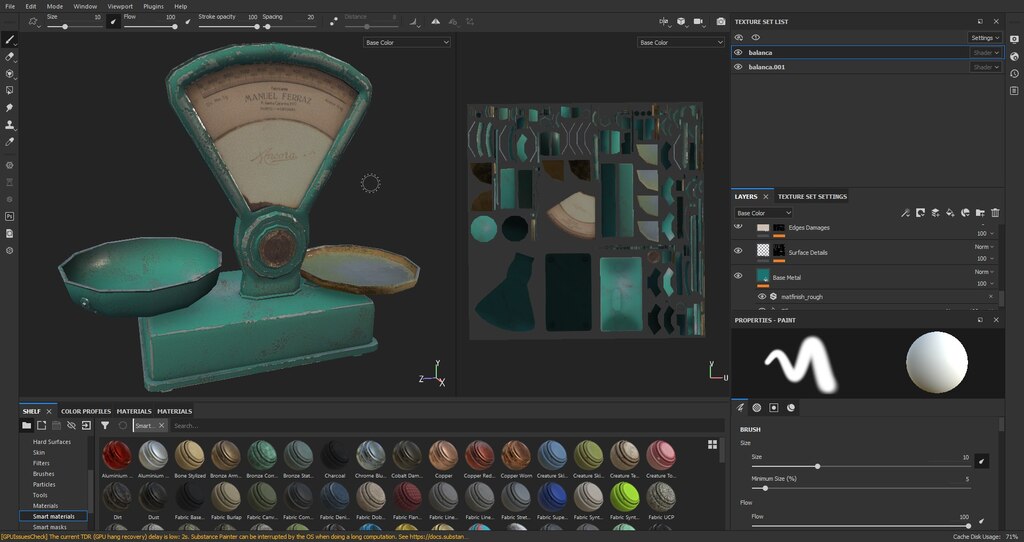Viewport: 1024px width, 542px height.
Task: Hide the matfinish_rough effect
Action: coord(761,296)
